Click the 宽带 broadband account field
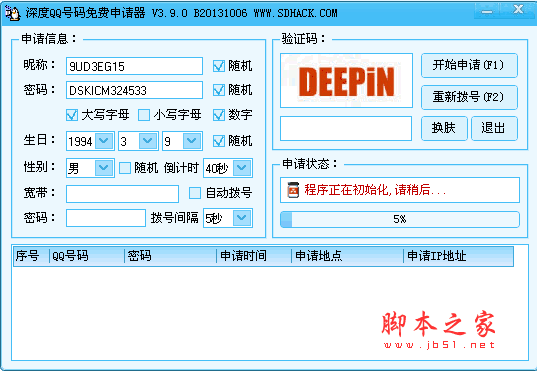Viewport: 537px width, 371px height. [122, 194]
